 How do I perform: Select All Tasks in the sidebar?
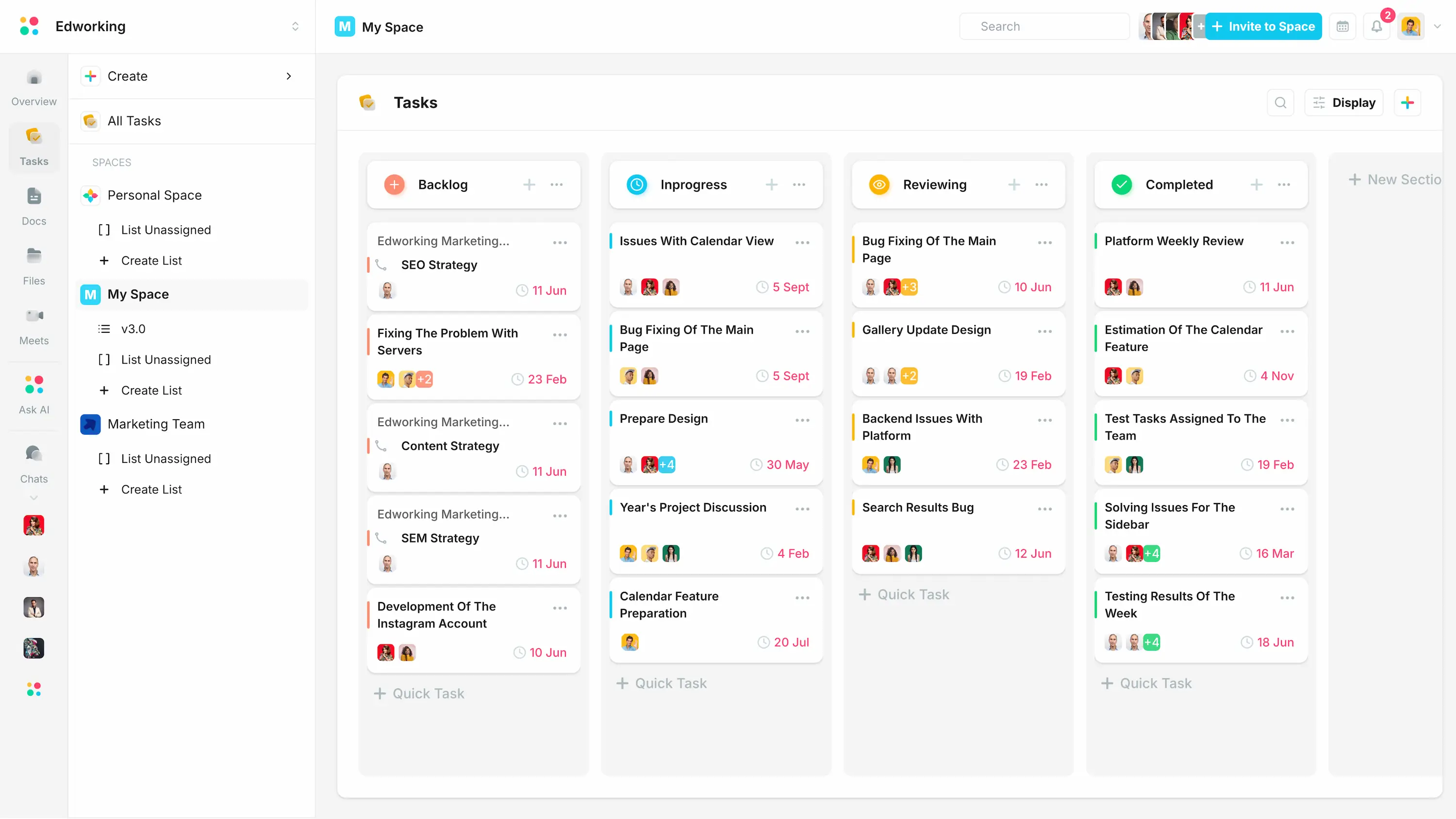(134, 120)
